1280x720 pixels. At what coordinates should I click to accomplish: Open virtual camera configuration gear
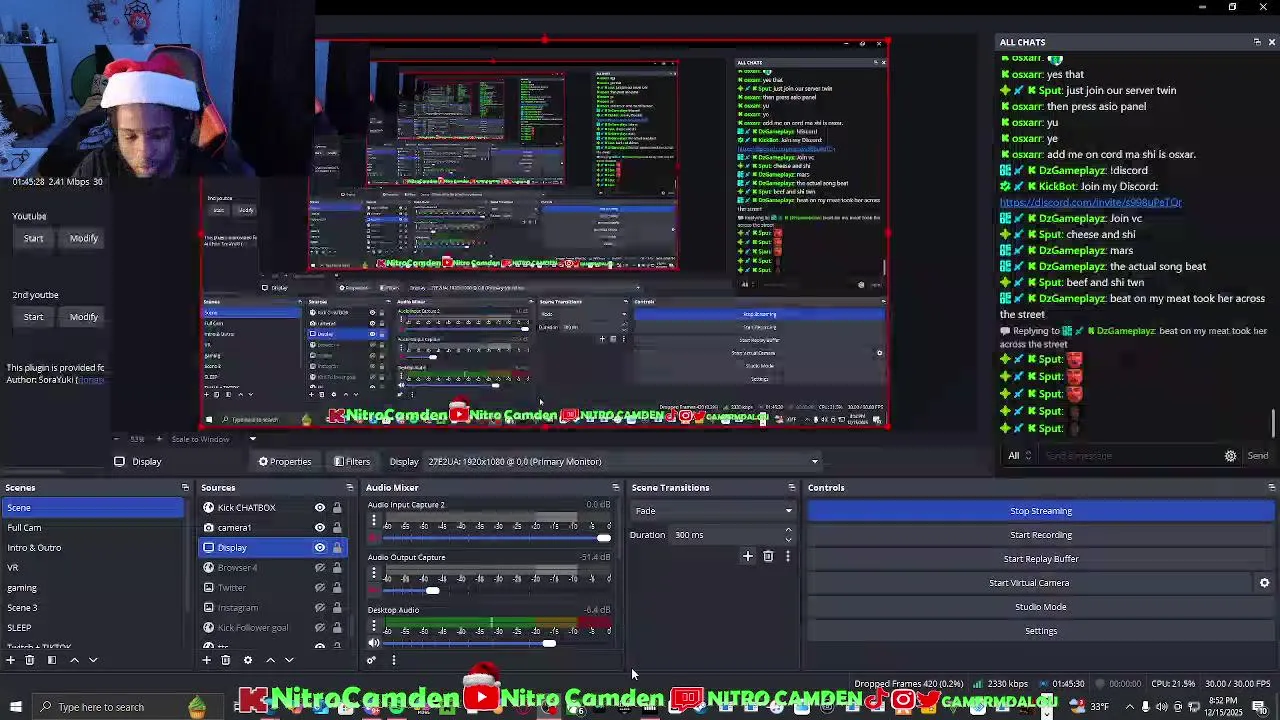[x=1264, y=583]
